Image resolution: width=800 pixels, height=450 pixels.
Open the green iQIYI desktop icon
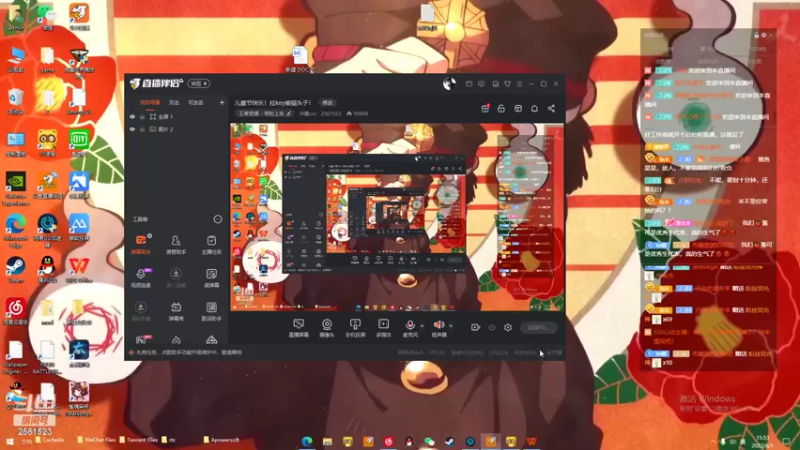click(x=79, y=143)
